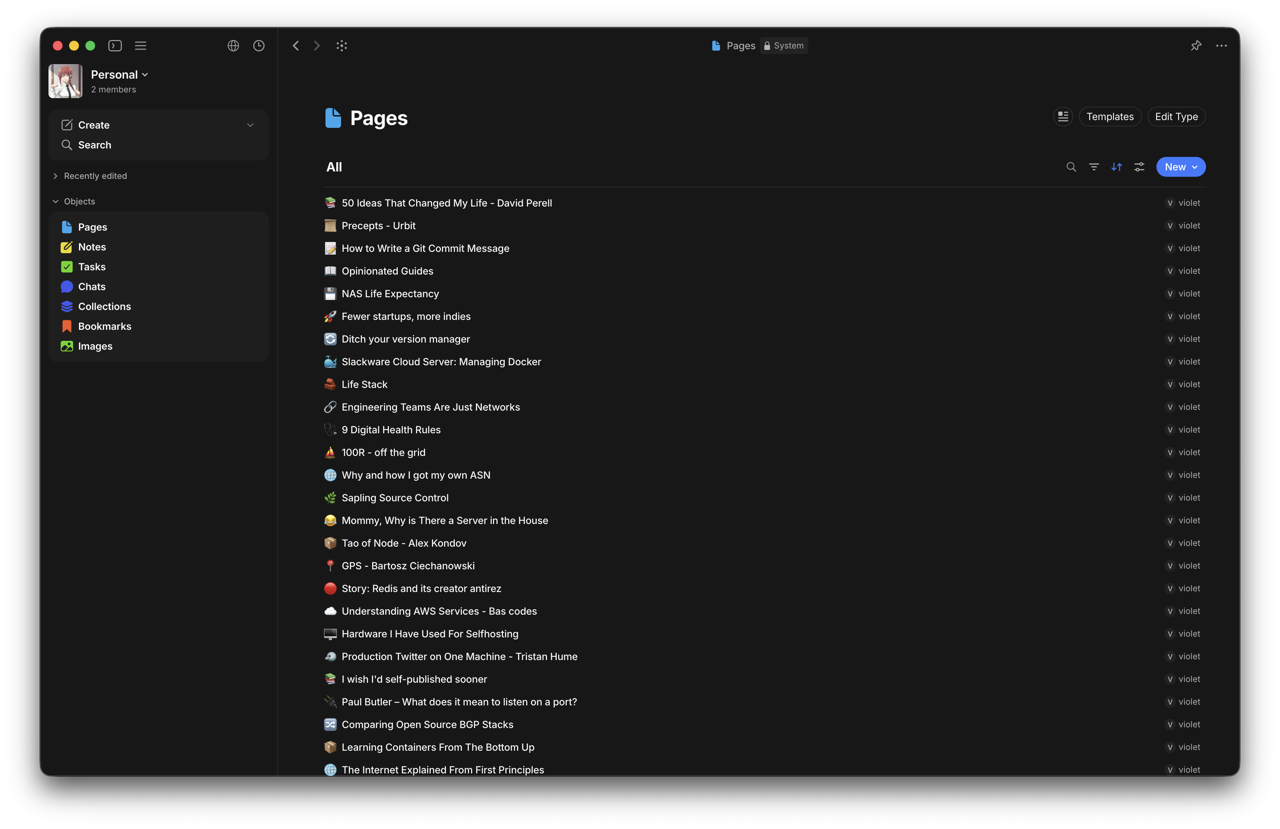The image size is (1280, 829).
Task: Collapse the Objects section
Action: pos(56,202)
